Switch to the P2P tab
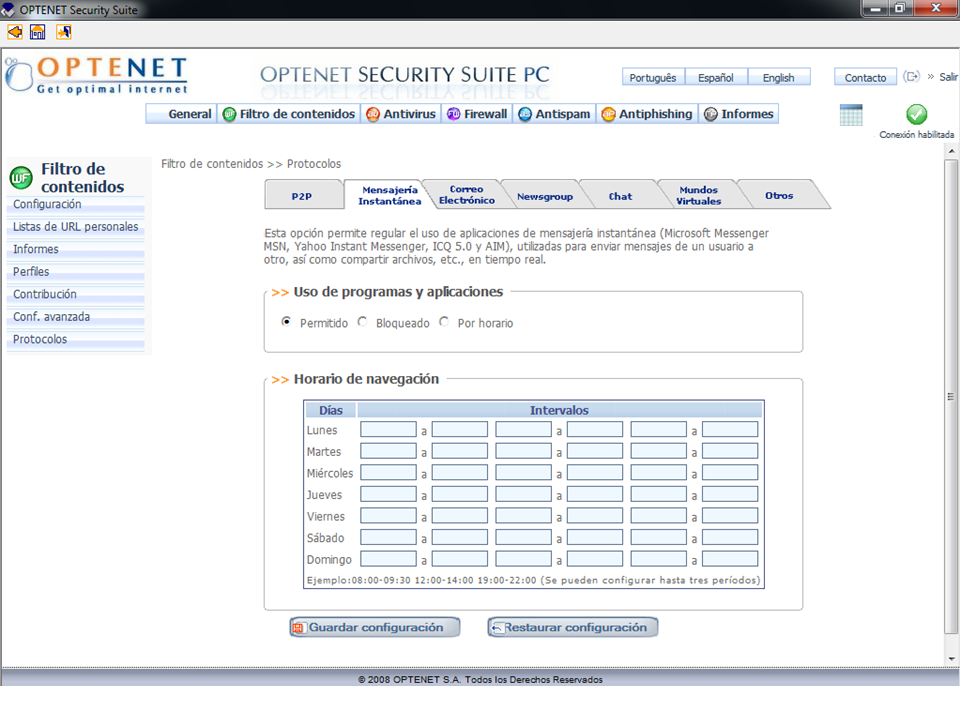This screenshot has height=720, width=960. tap(302, 196)
